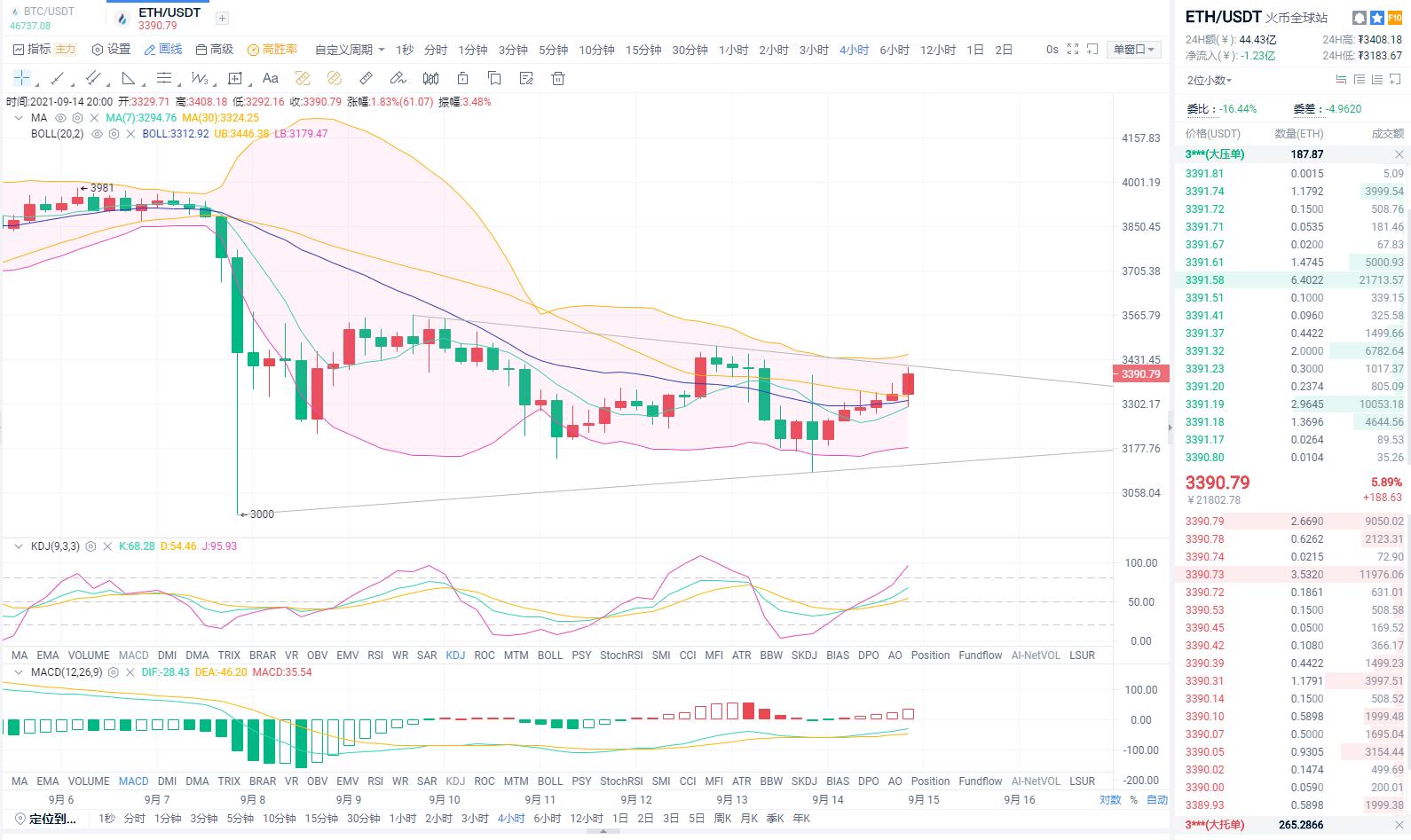Image resolution: width=1411 pixels, height=840 pixels.
Task: Toggle percentage % scale
Action: [x=1133, y=799]
